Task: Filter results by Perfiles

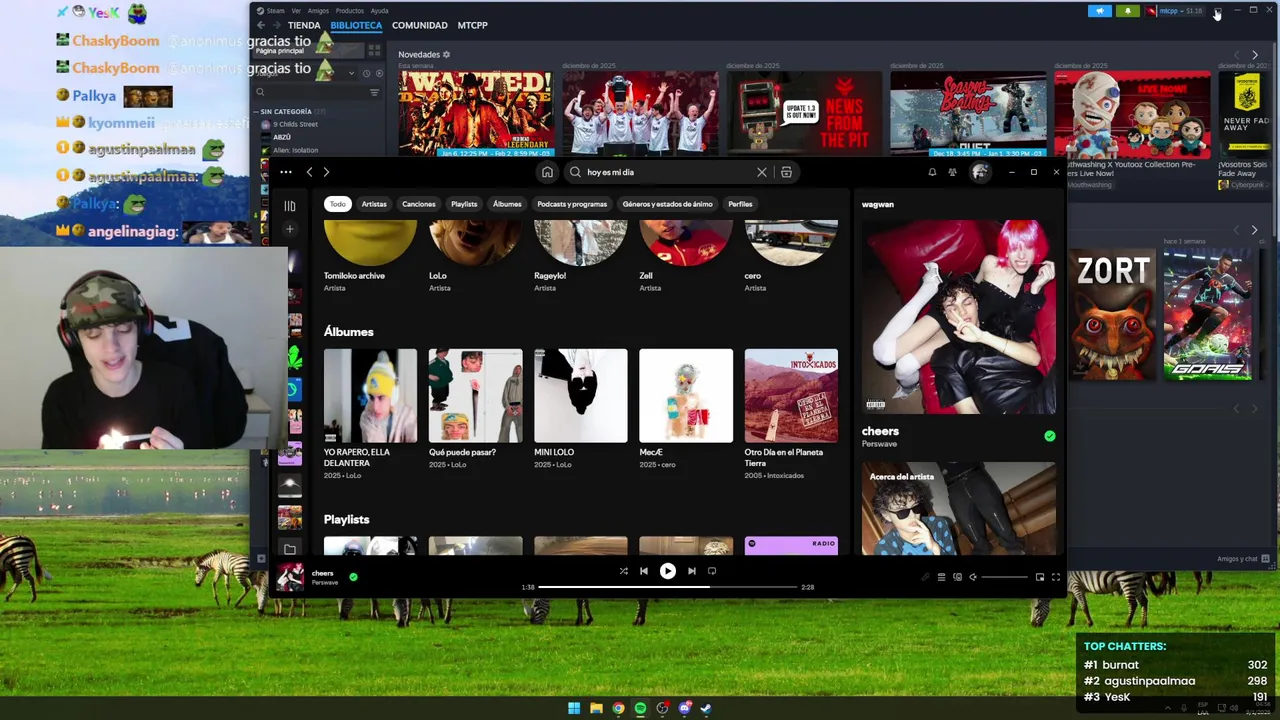Action: coord(740,204)
